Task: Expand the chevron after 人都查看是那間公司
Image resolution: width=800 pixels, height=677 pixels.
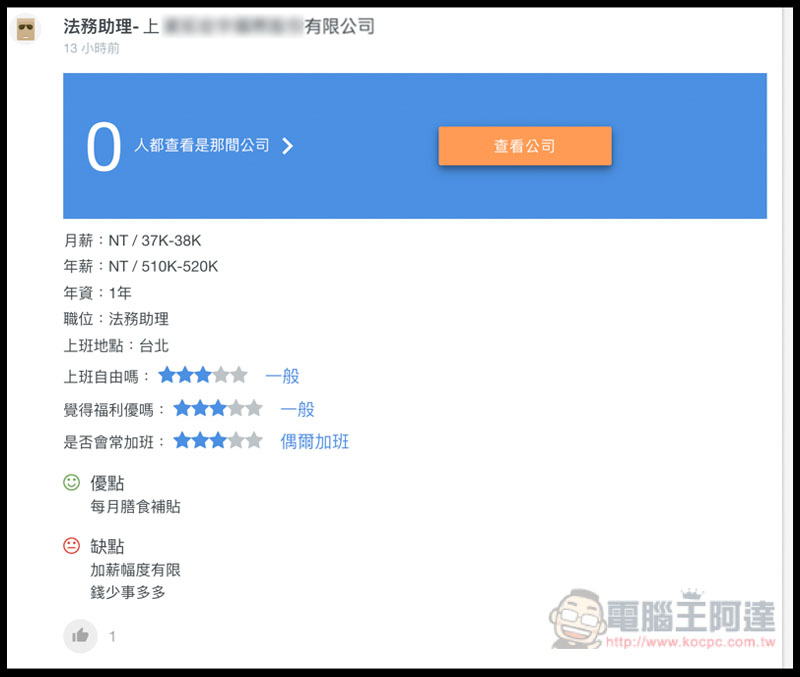Action: click(x=288, y=146)
